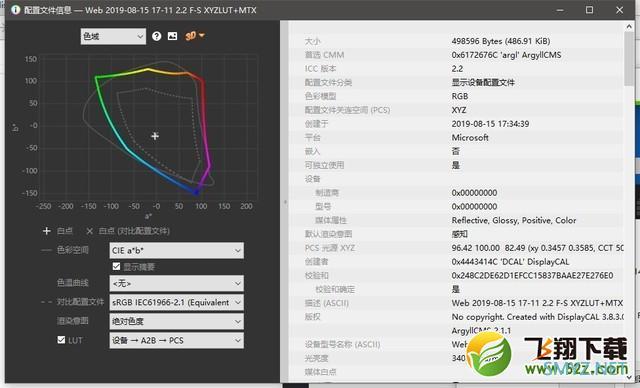Click the splitter handle between the panels
Image resolution: width=640 pixels, height=388 pixels.
[x=285, y=202]
